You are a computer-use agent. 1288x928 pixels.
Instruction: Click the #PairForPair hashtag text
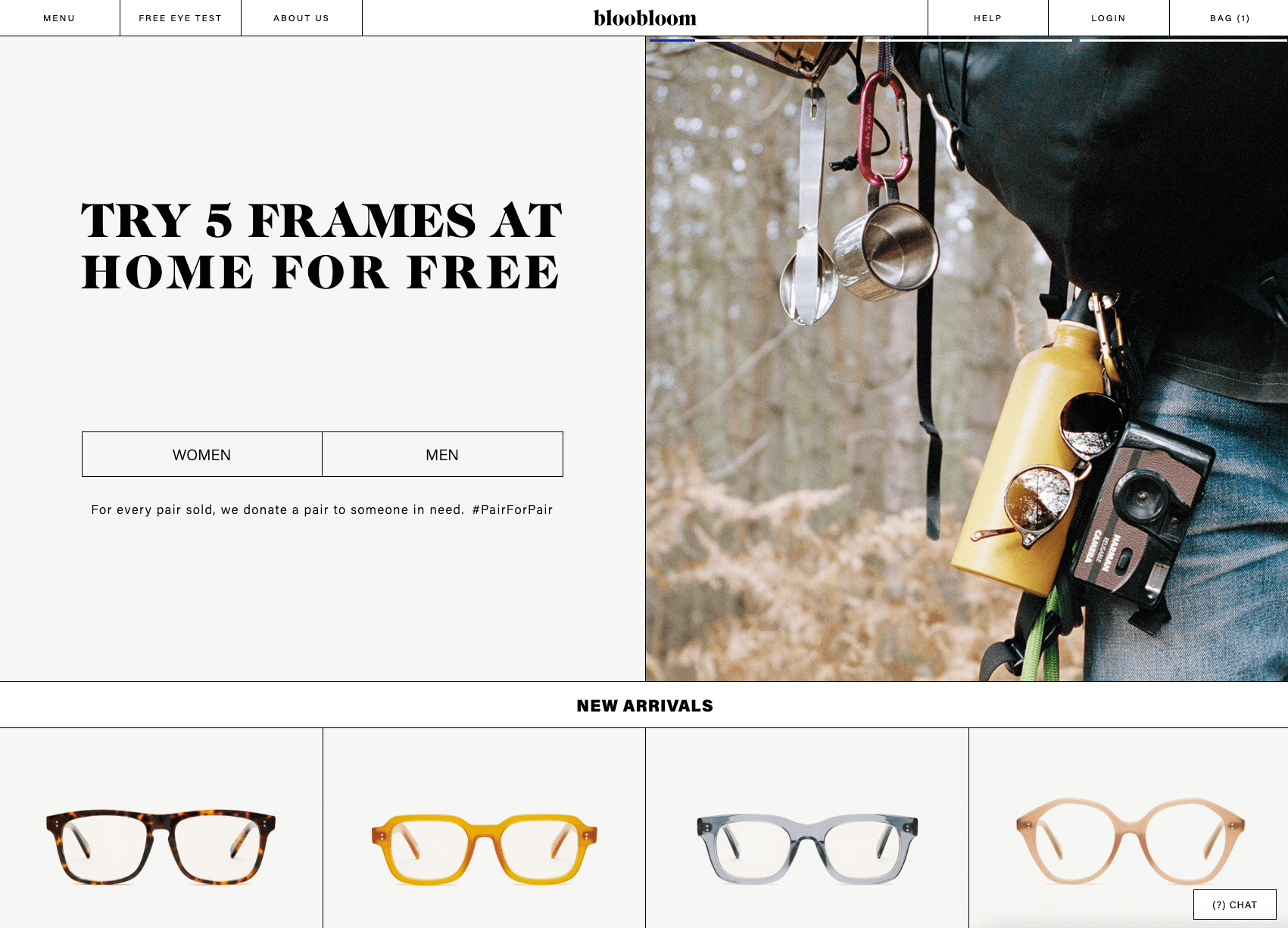(513, 509)
